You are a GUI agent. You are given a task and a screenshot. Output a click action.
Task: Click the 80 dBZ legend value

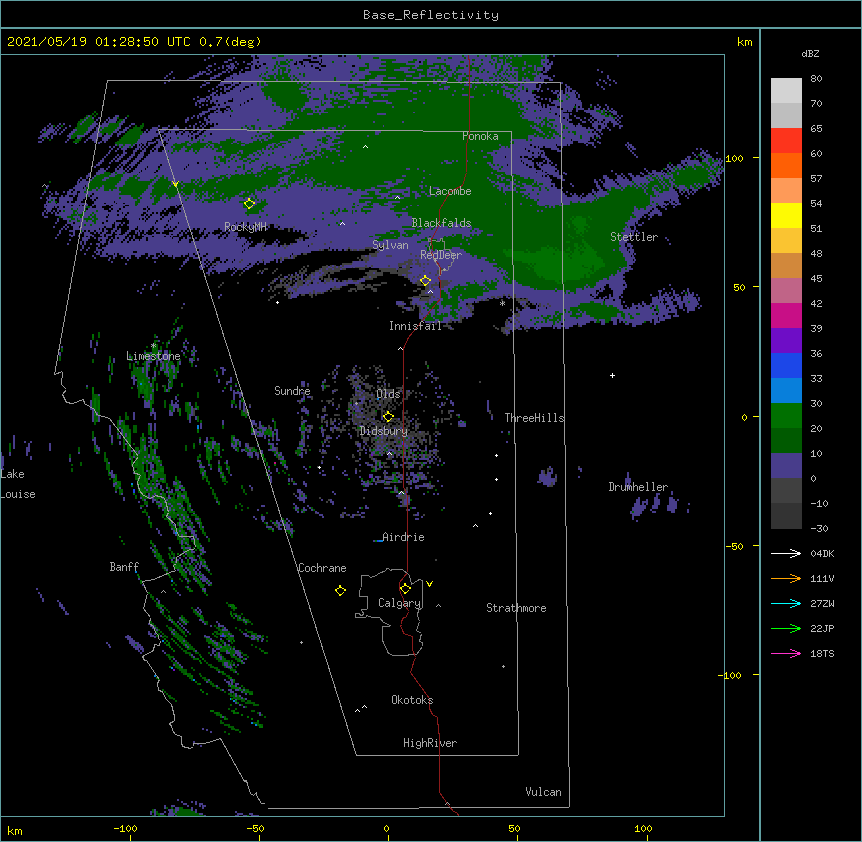[816, 79]
